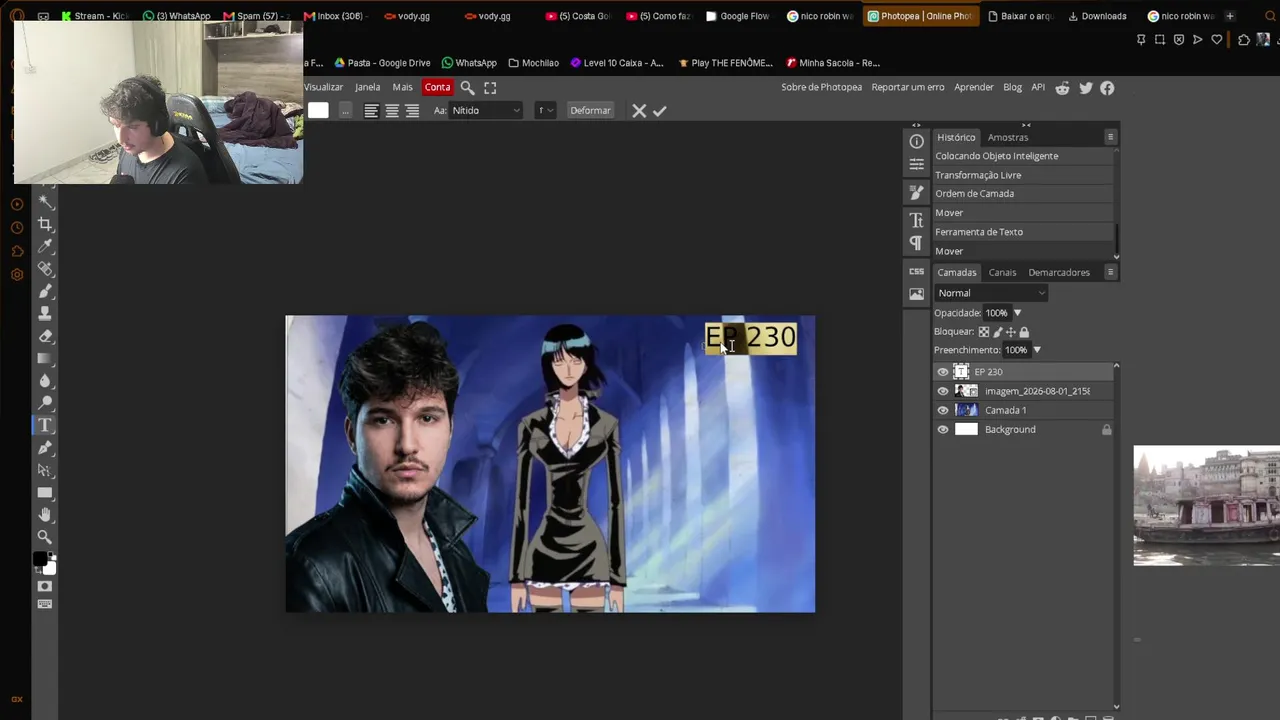The height and width of the screenshot is (720, 1280).
Task: Switch to the Canais tab
Action: 1002,273
